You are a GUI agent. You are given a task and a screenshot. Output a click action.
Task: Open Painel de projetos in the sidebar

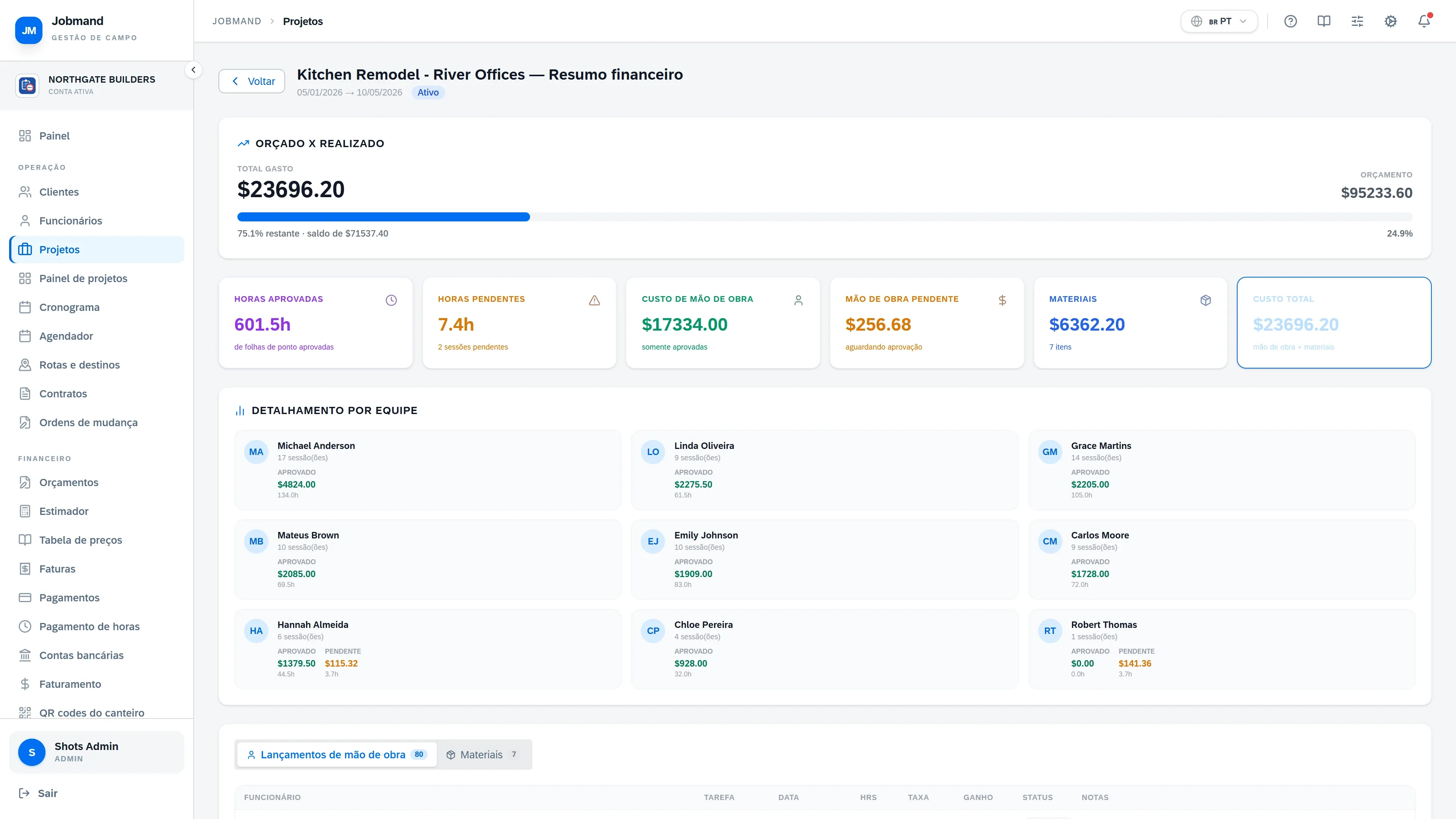click(97, 278)
